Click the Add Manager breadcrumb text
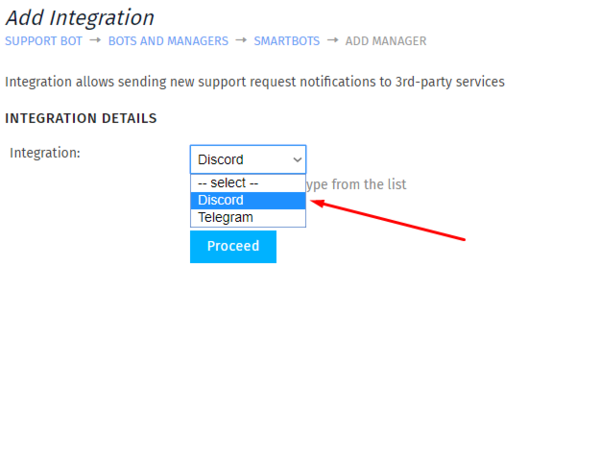 point(386,41)
